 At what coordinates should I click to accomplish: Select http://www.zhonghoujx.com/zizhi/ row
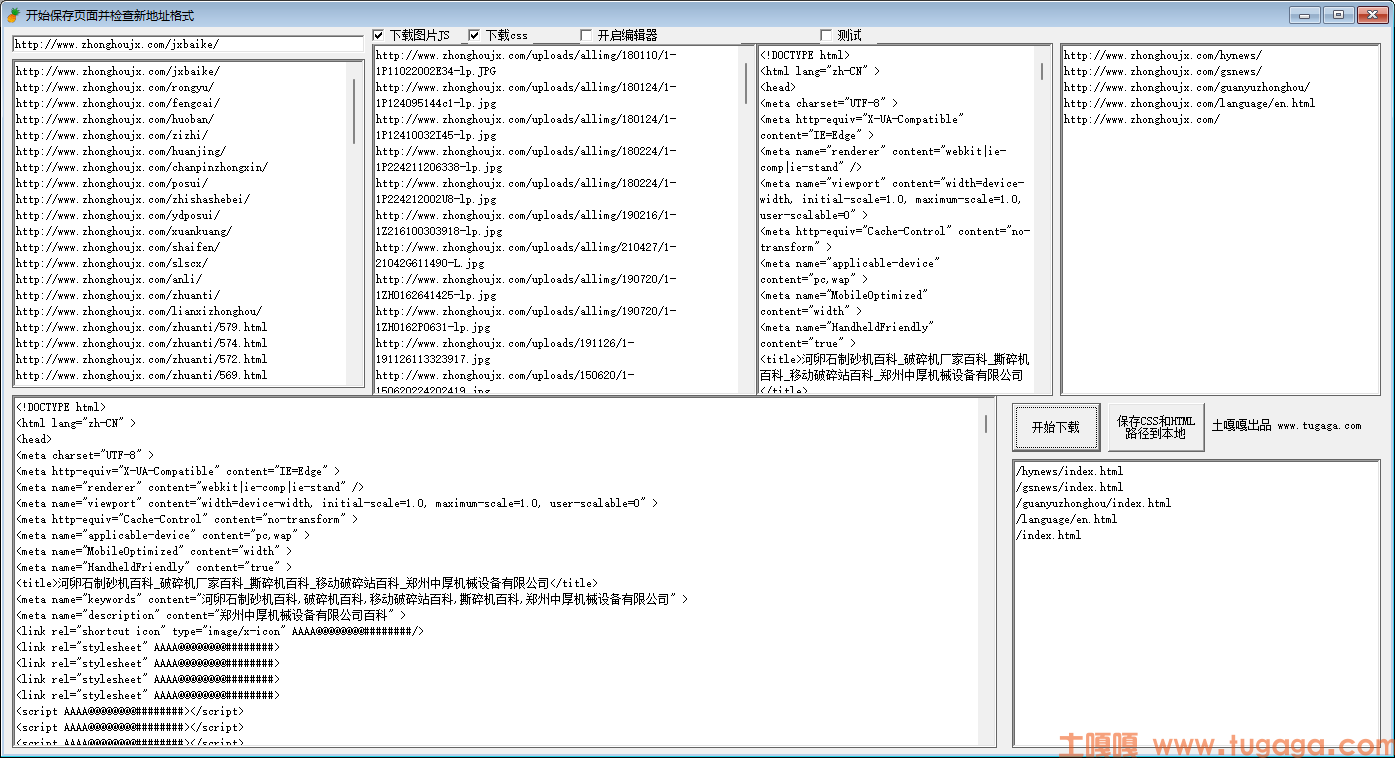(112, 135)
